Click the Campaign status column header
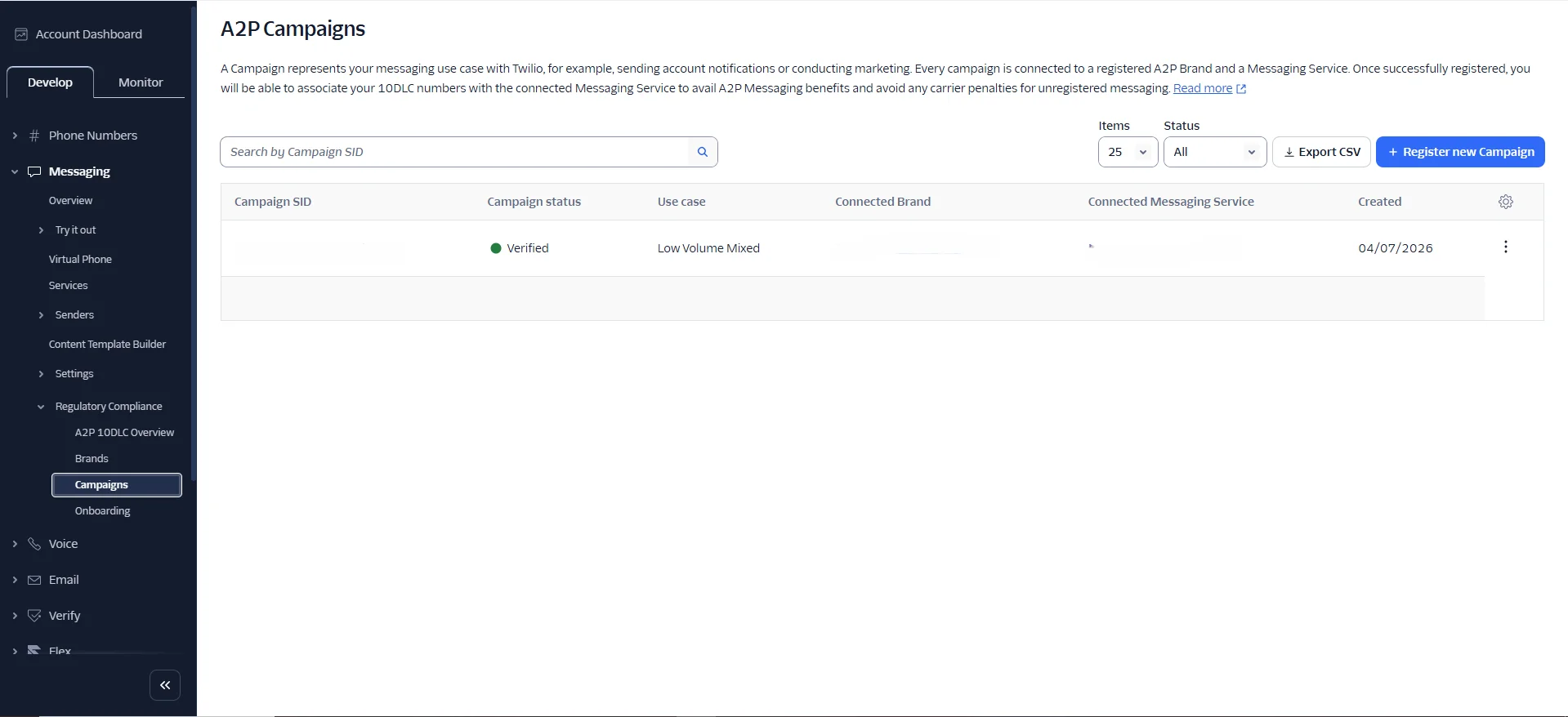1568x717 pixels. tap(534, 202)
